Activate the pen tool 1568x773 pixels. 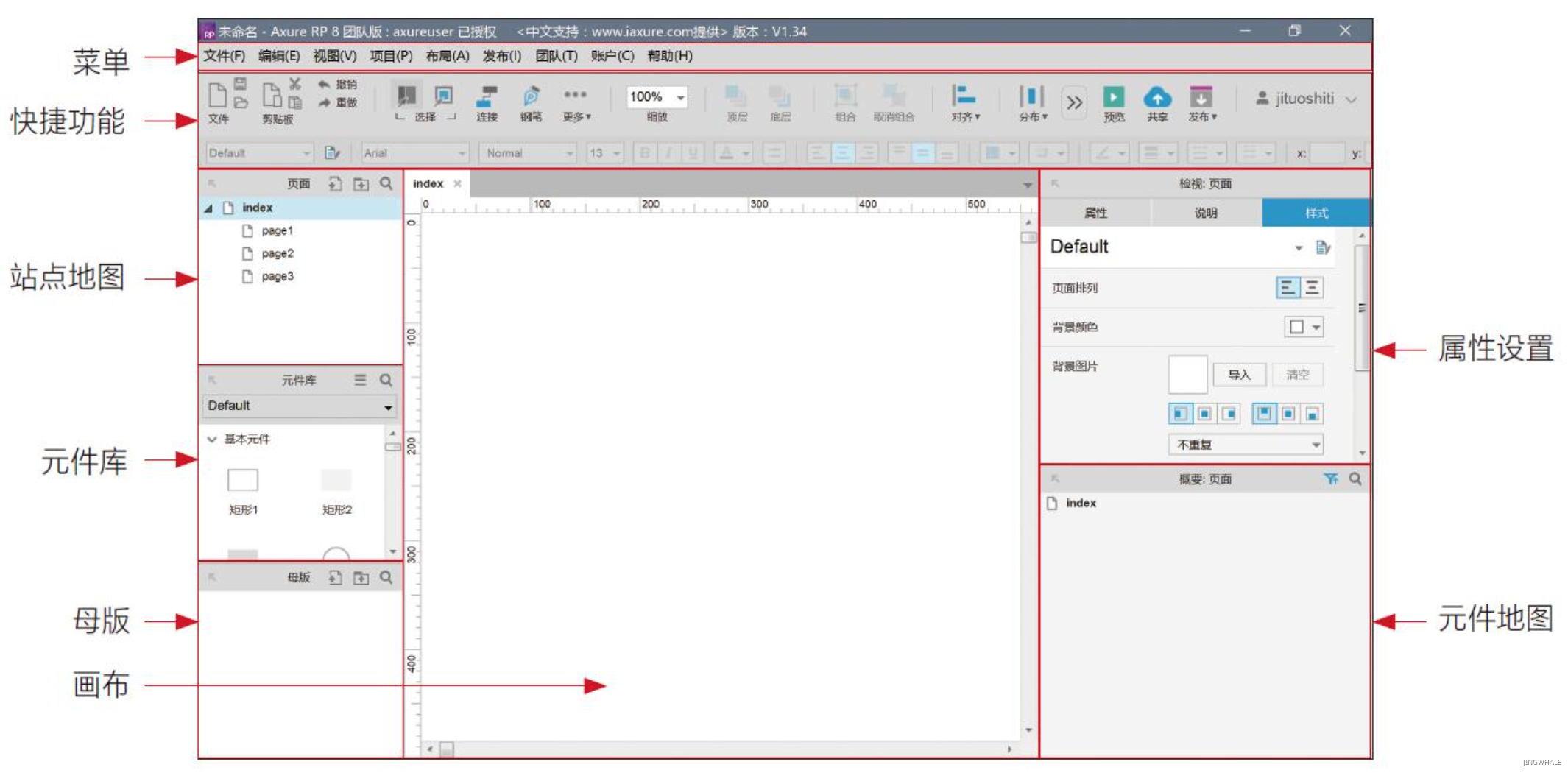tap(531, 96)
